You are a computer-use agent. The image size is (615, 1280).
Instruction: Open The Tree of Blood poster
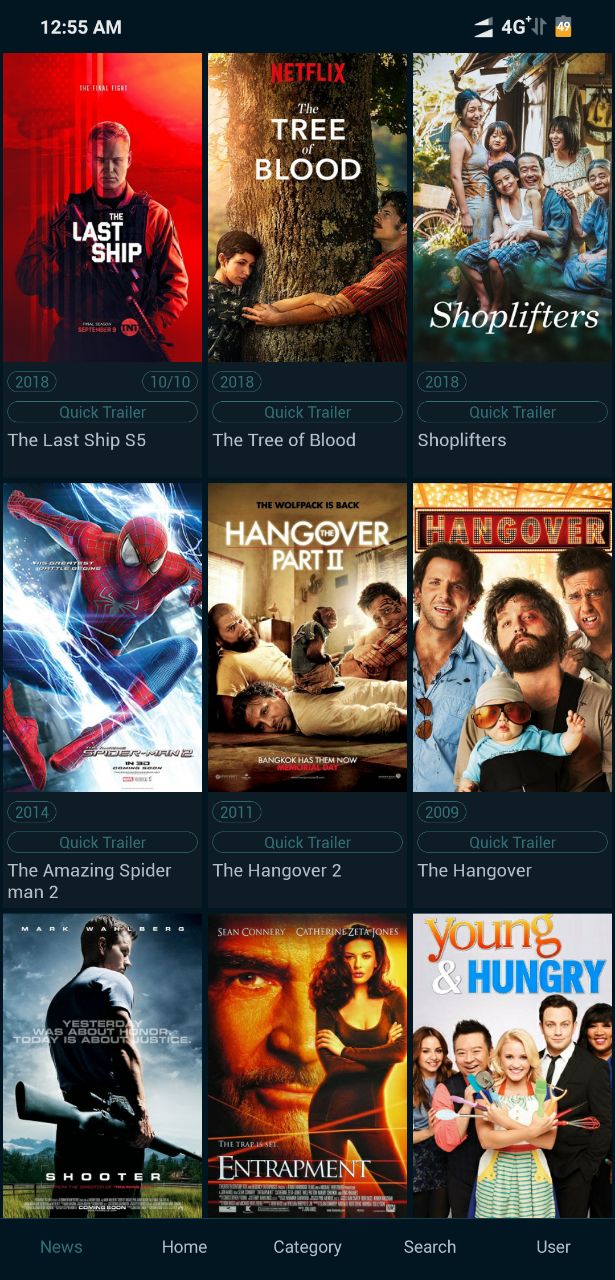307,208
